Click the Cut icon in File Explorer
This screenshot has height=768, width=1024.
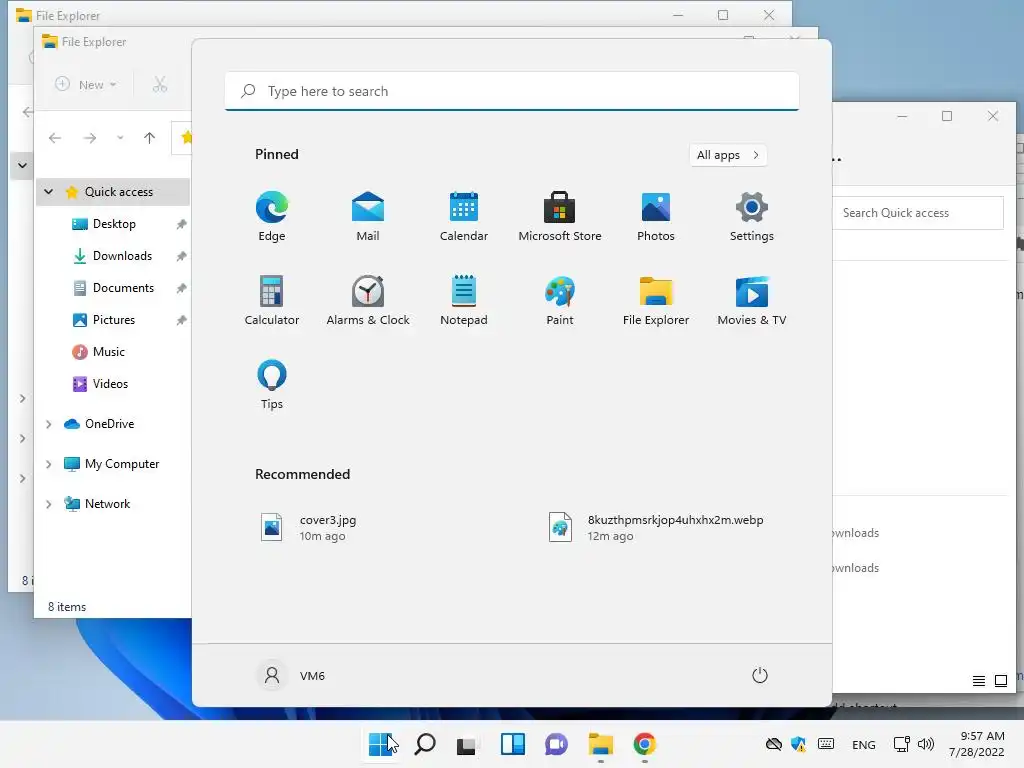tap(160, 85)
